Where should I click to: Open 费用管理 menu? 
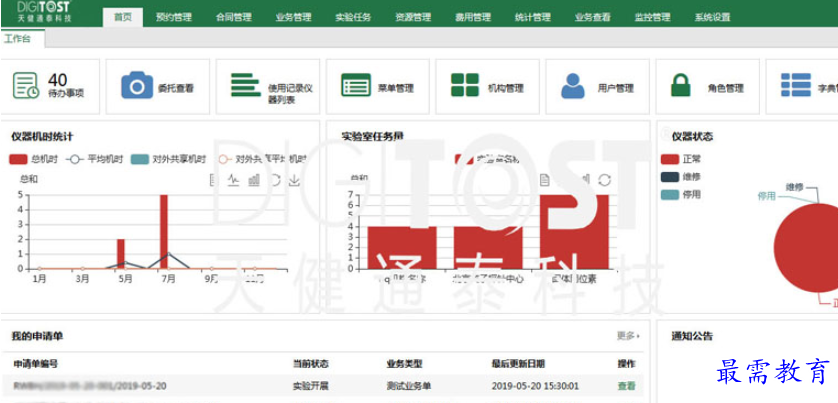coord(473,17)
